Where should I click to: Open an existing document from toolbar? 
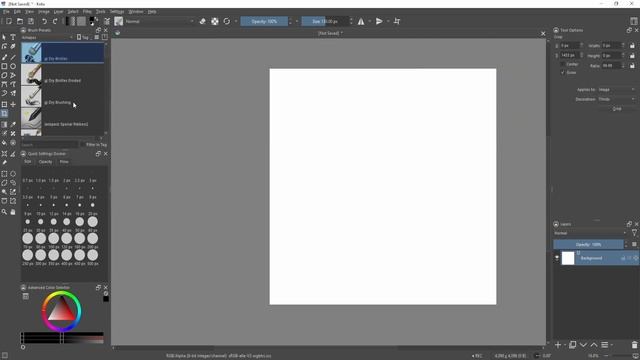coord(20,21)
